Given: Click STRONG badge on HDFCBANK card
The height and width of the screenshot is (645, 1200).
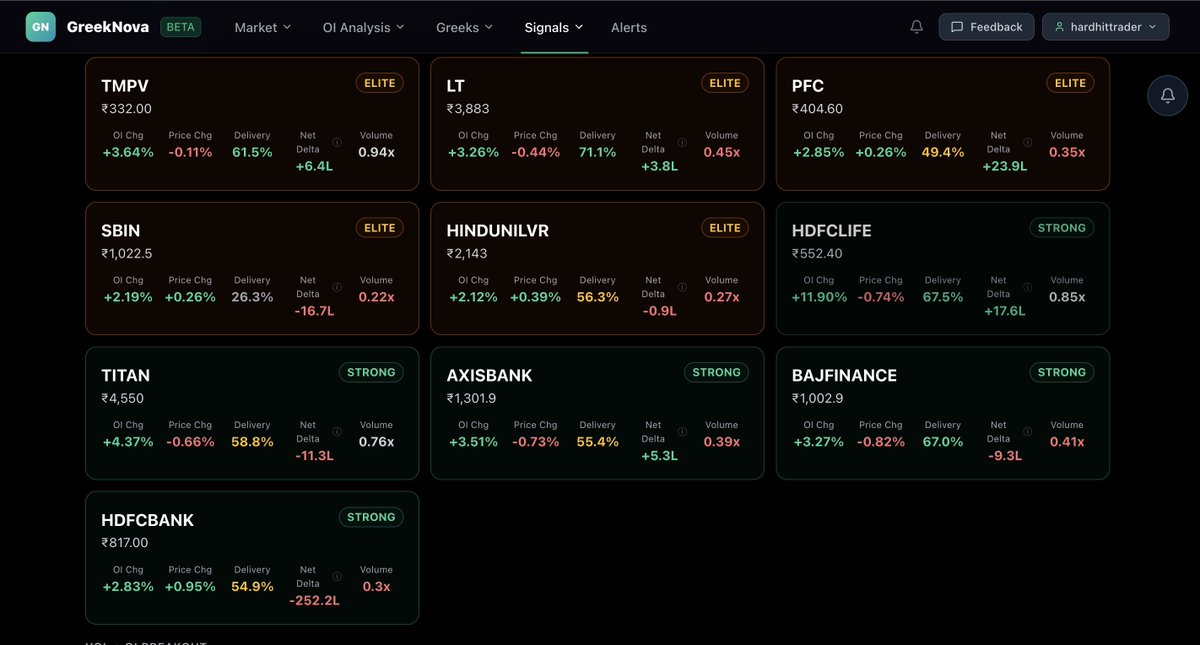Looking at the screenshot, I should click(371, 517).
